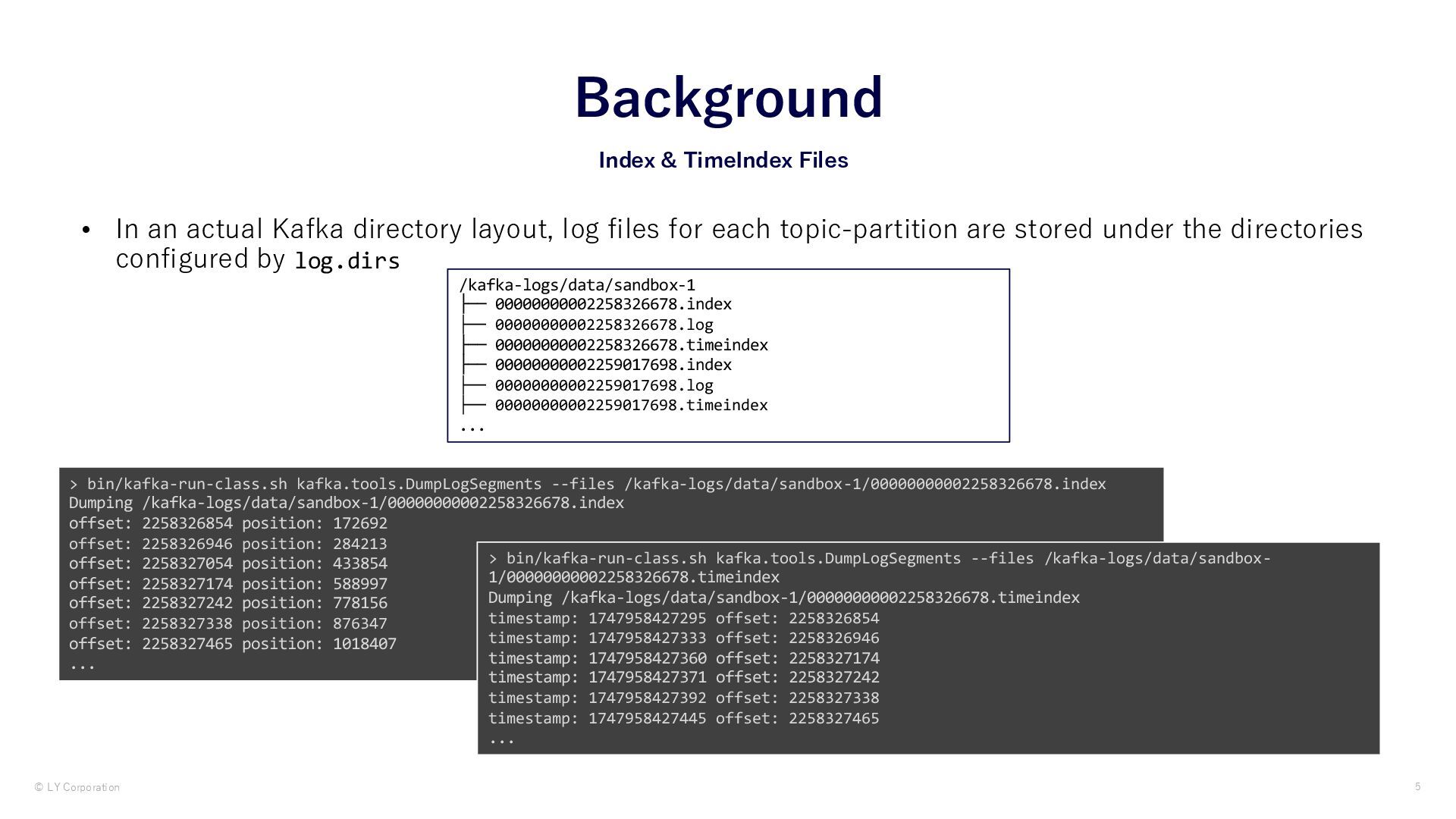Screen dimensions: 1456x819
Task: Select 00000000002259017698.log file entry
Action: coord(604,385)
